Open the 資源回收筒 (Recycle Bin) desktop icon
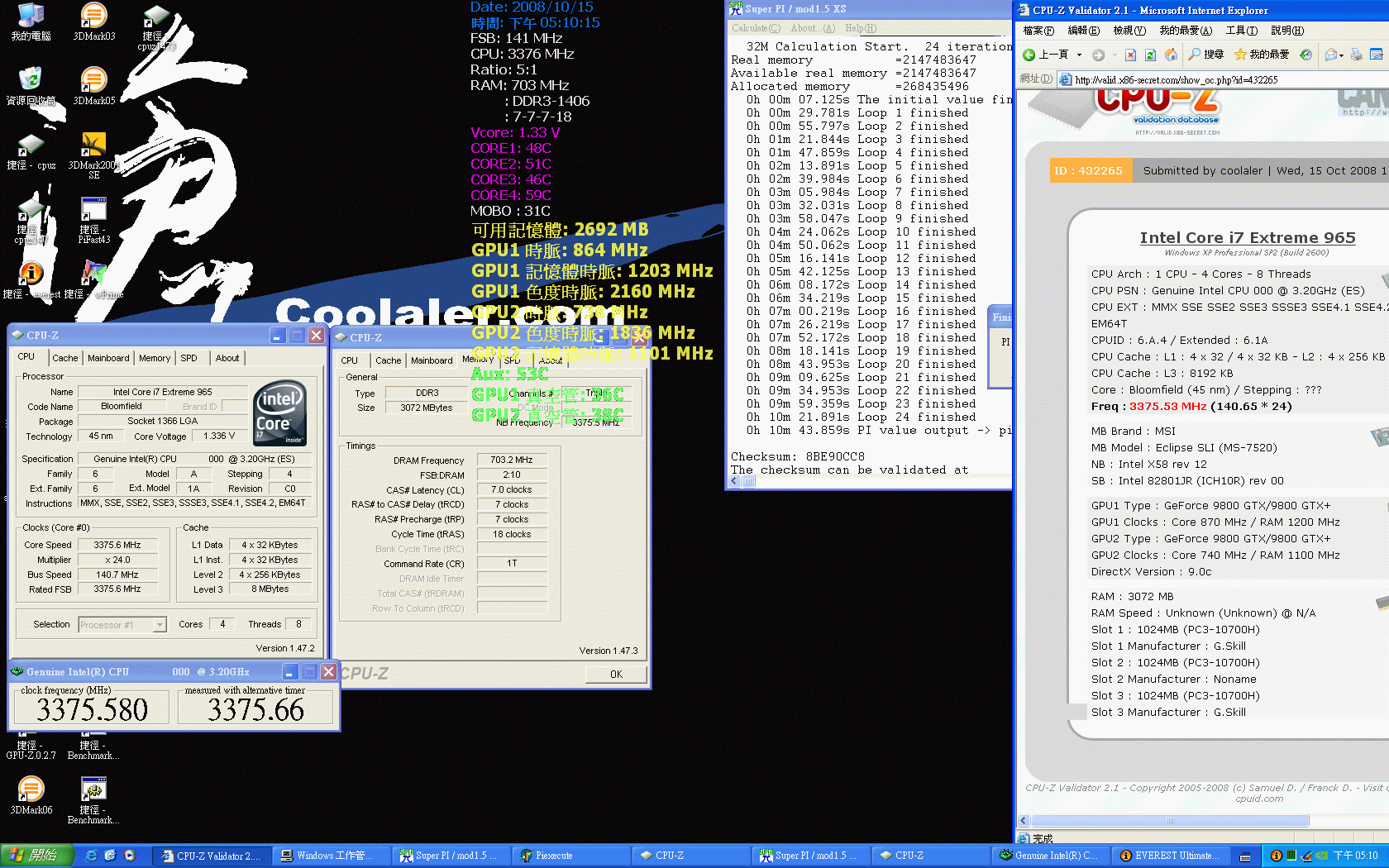This screenshot has width=1389, height=868. (x=31, y=86)
